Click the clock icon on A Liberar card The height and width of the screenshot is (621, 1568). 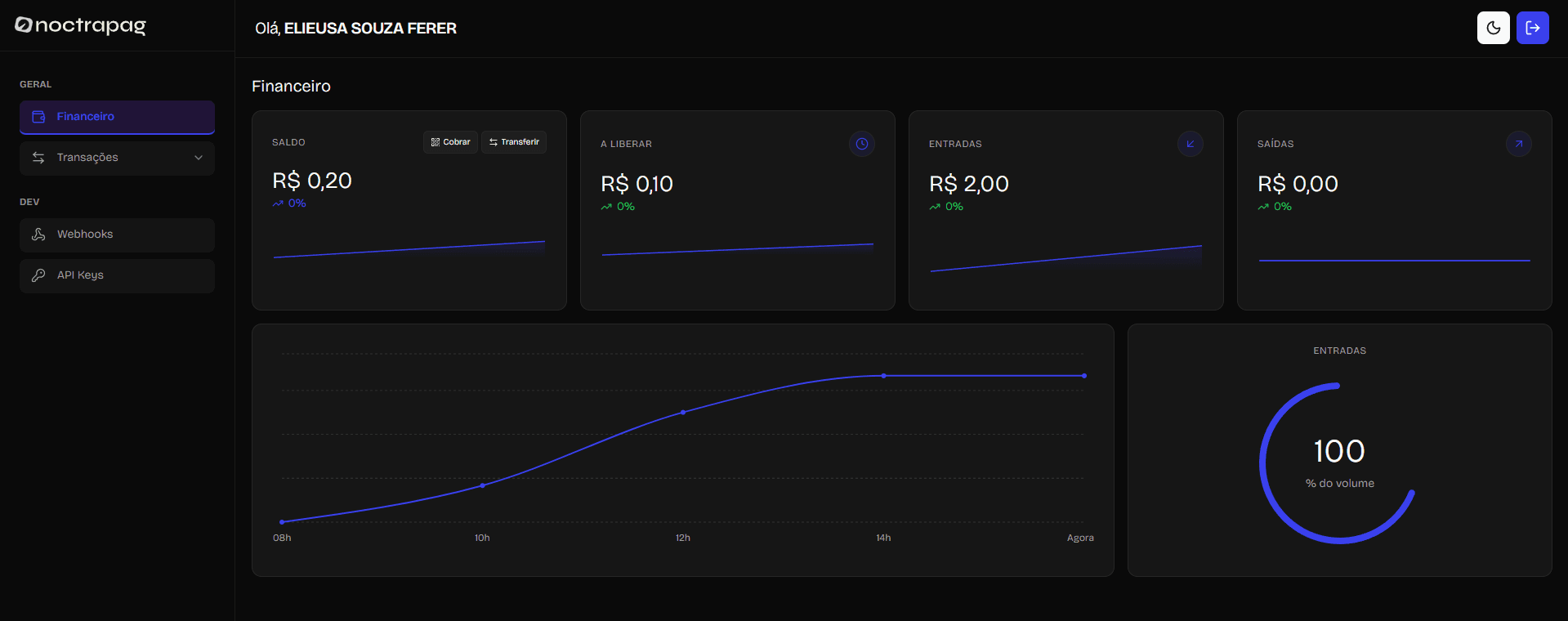tap(862, 144)
